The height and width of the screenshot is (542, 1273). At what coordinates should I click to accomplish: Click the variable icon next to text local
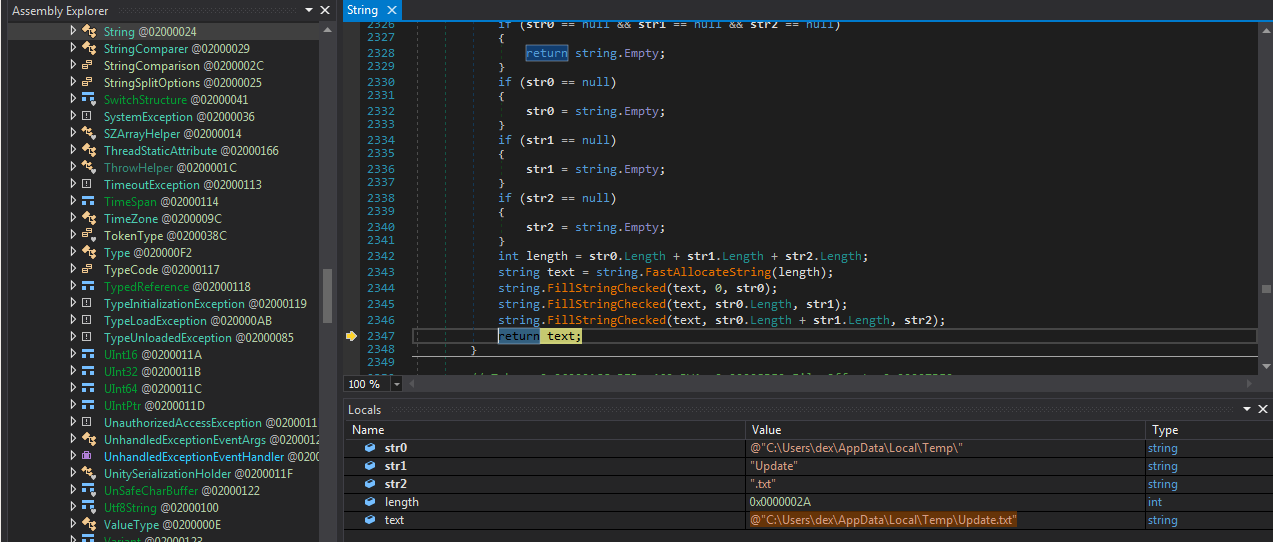(370, 520)
